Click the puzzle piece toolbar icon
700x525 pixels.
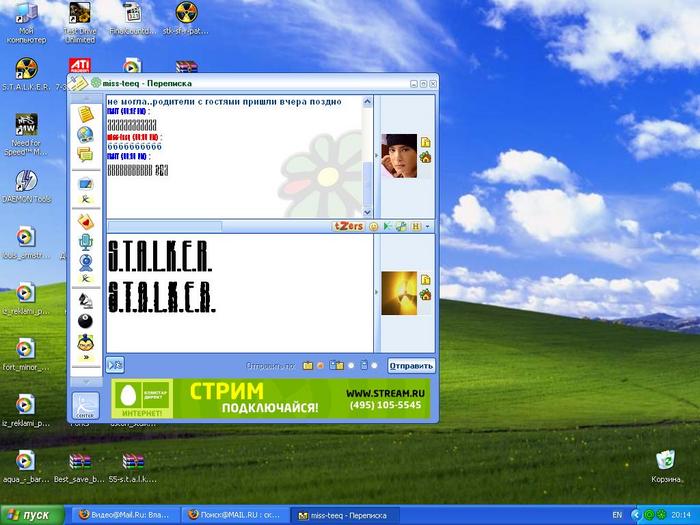401,227
